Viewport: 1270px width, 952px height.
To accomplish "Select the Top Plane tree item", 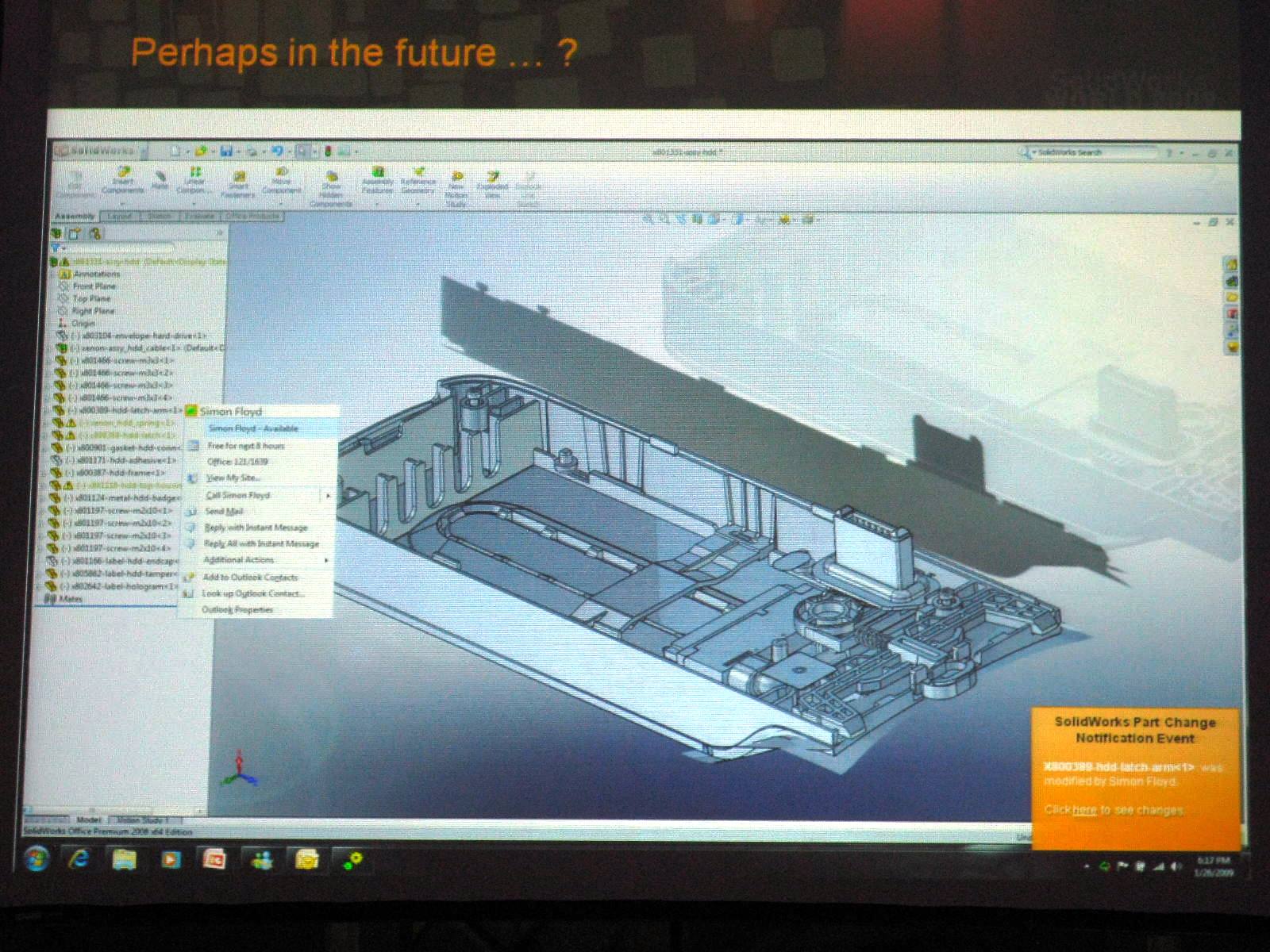I will click(91, 299).
